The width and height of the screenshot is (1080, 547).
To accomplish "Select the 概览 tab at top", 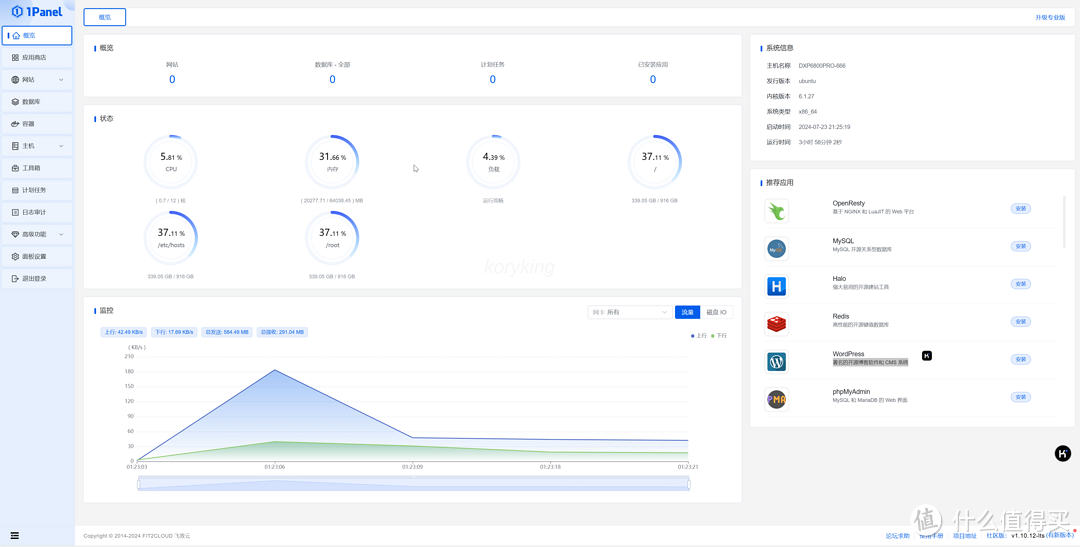I will [105, 17].
